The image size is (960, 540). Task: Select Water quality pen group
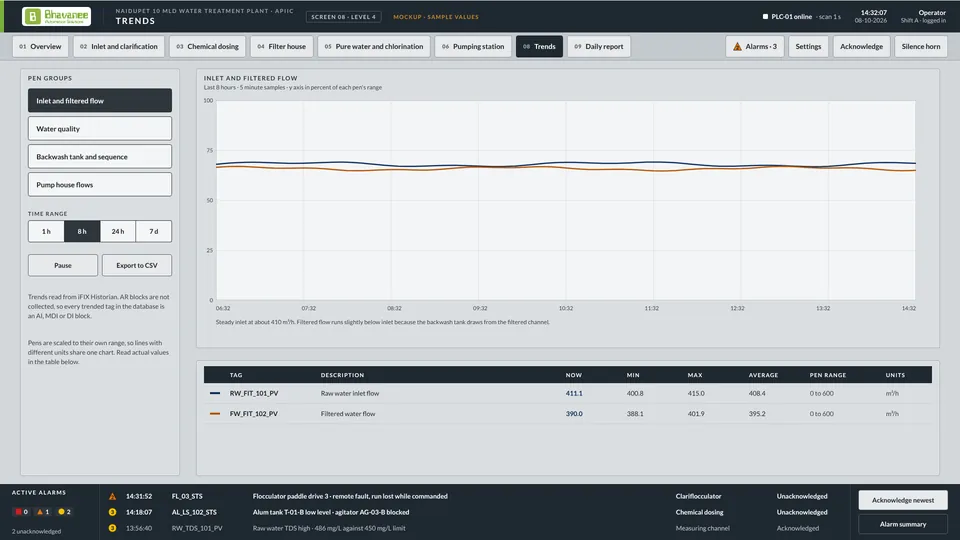click(x=100, y=129)
